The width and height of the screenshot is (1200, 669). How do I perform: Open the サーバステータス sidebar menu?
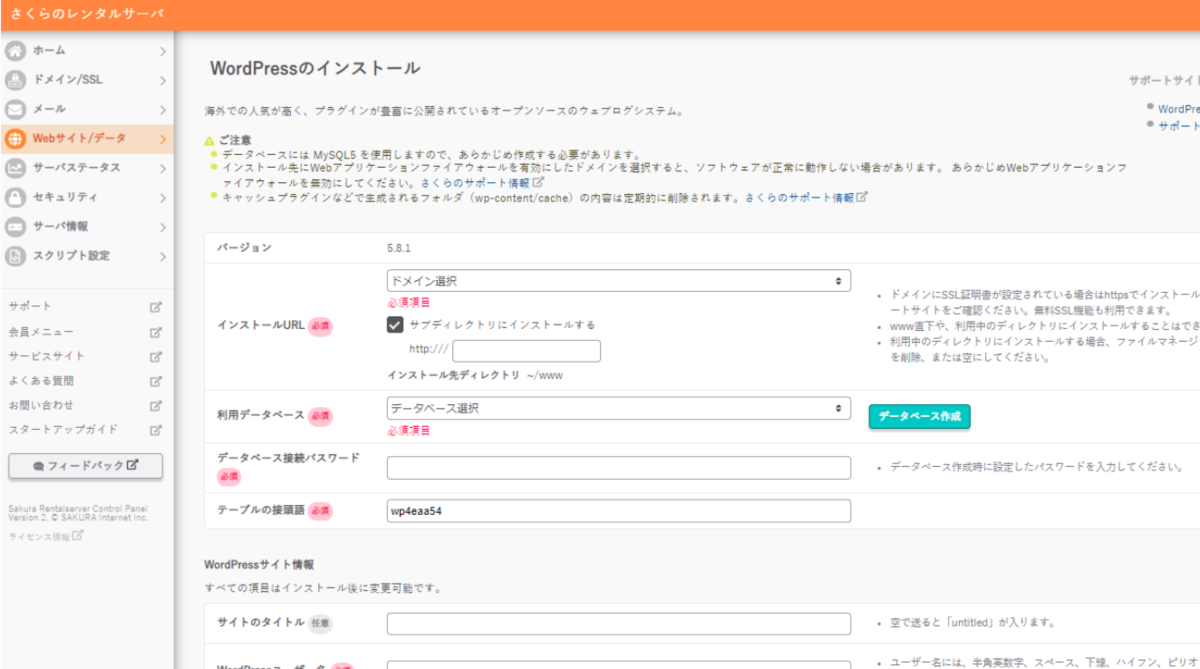(x=87, y=168)
